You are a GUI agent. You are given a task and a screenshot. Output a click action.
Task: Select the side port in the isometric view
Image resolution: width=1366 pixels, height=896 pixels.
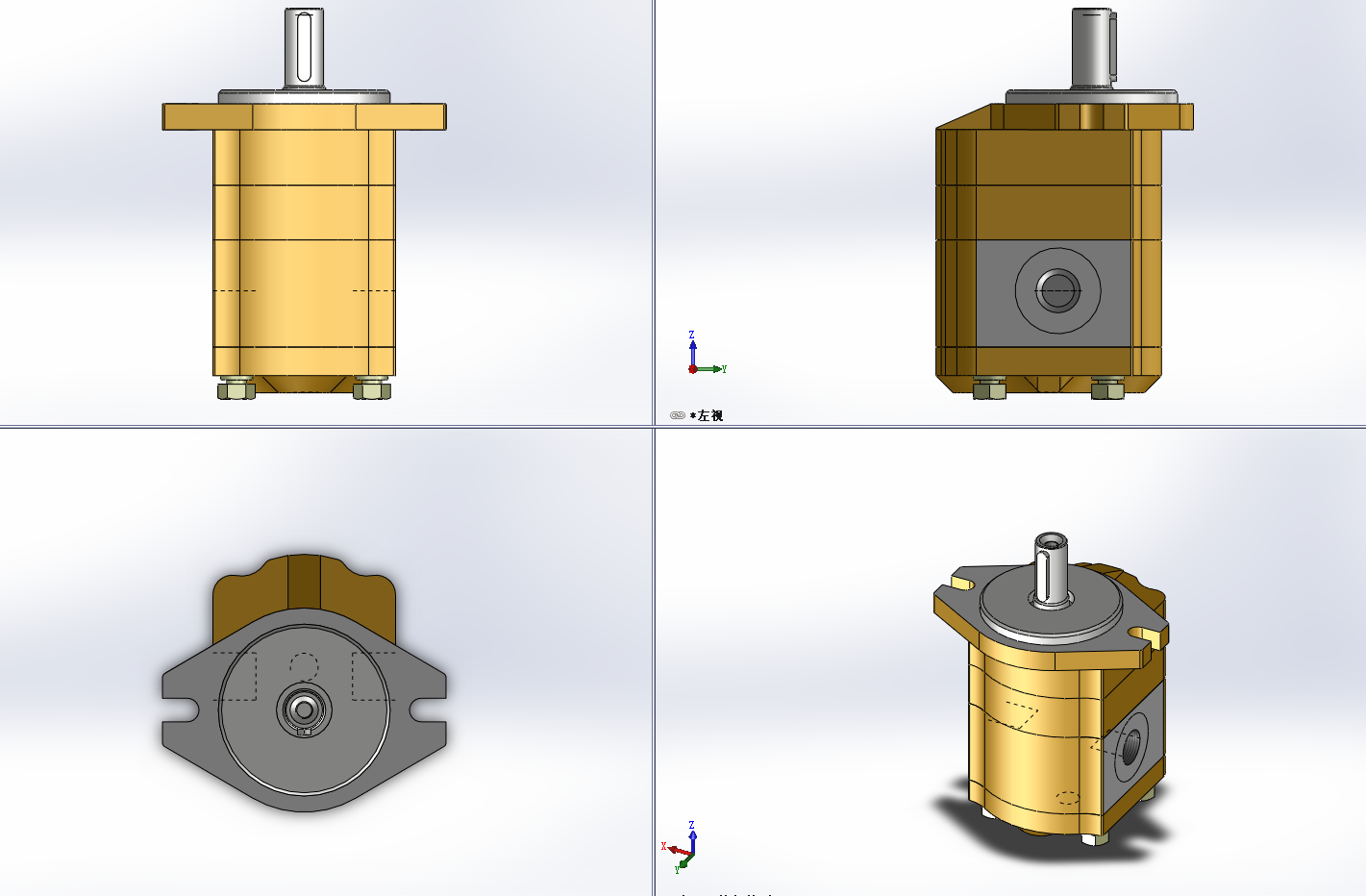(x=1130, y=747)
